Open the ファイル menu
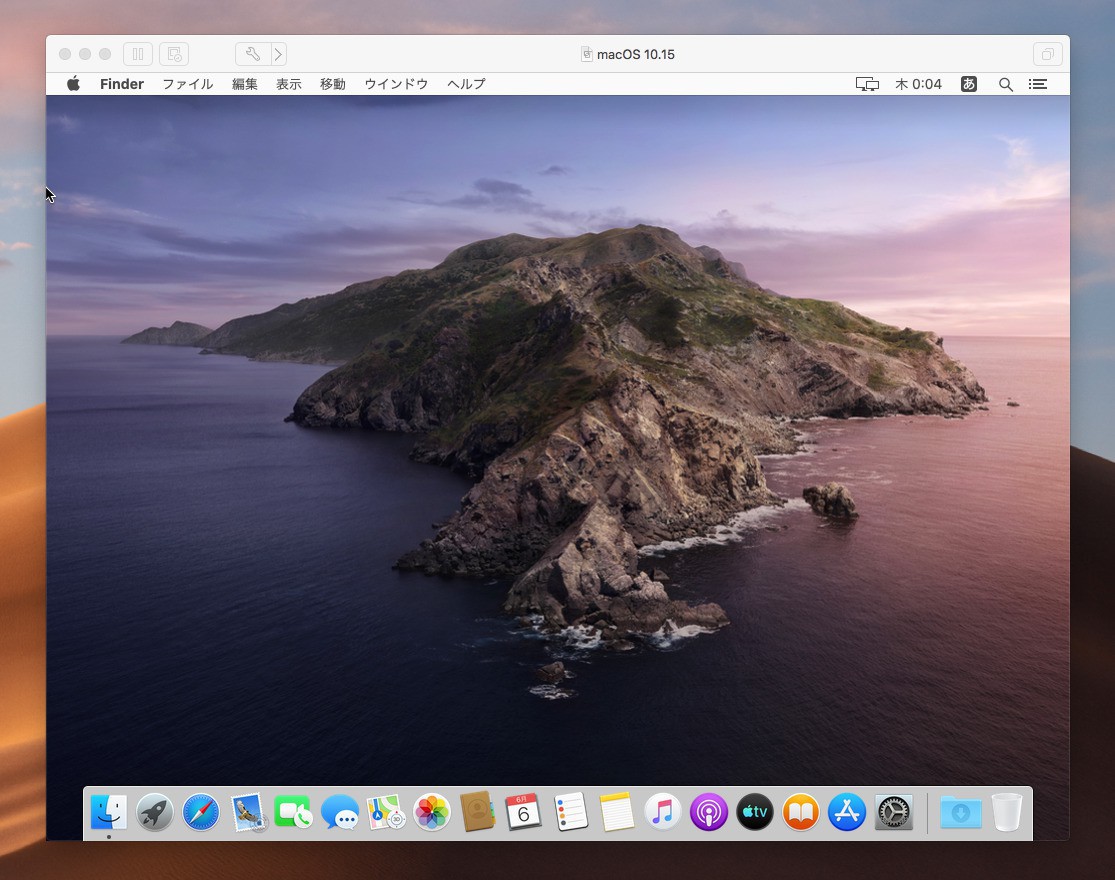The width and height of the screenshot is (1115, 880). coord(187,84)
